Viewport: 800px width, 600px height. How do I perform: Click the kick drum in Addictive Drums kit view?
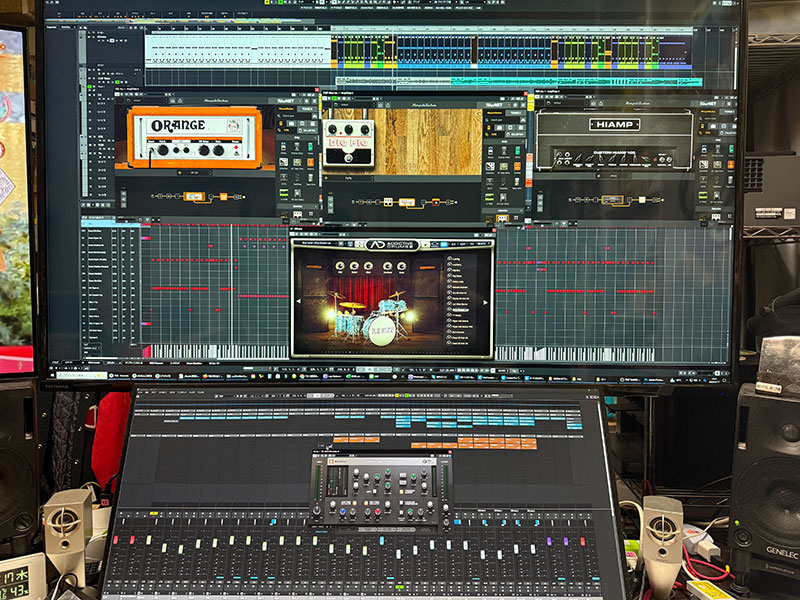pos(382,331)
